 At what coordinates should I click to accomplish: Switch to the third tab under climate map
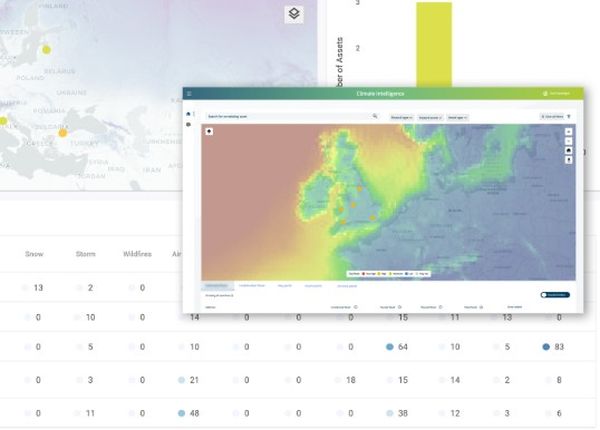point(285,286)
